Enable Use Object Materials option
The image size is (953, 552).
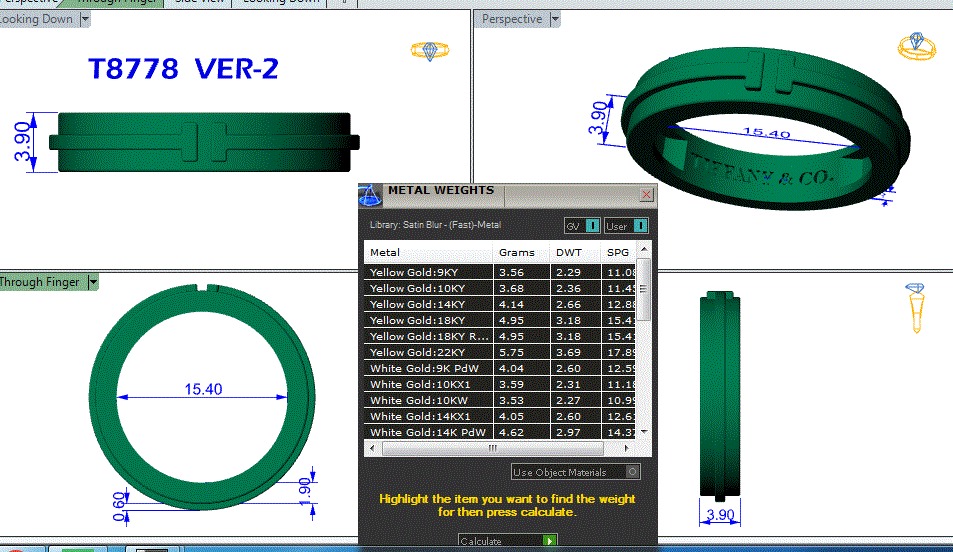click(x=632, y=472)
